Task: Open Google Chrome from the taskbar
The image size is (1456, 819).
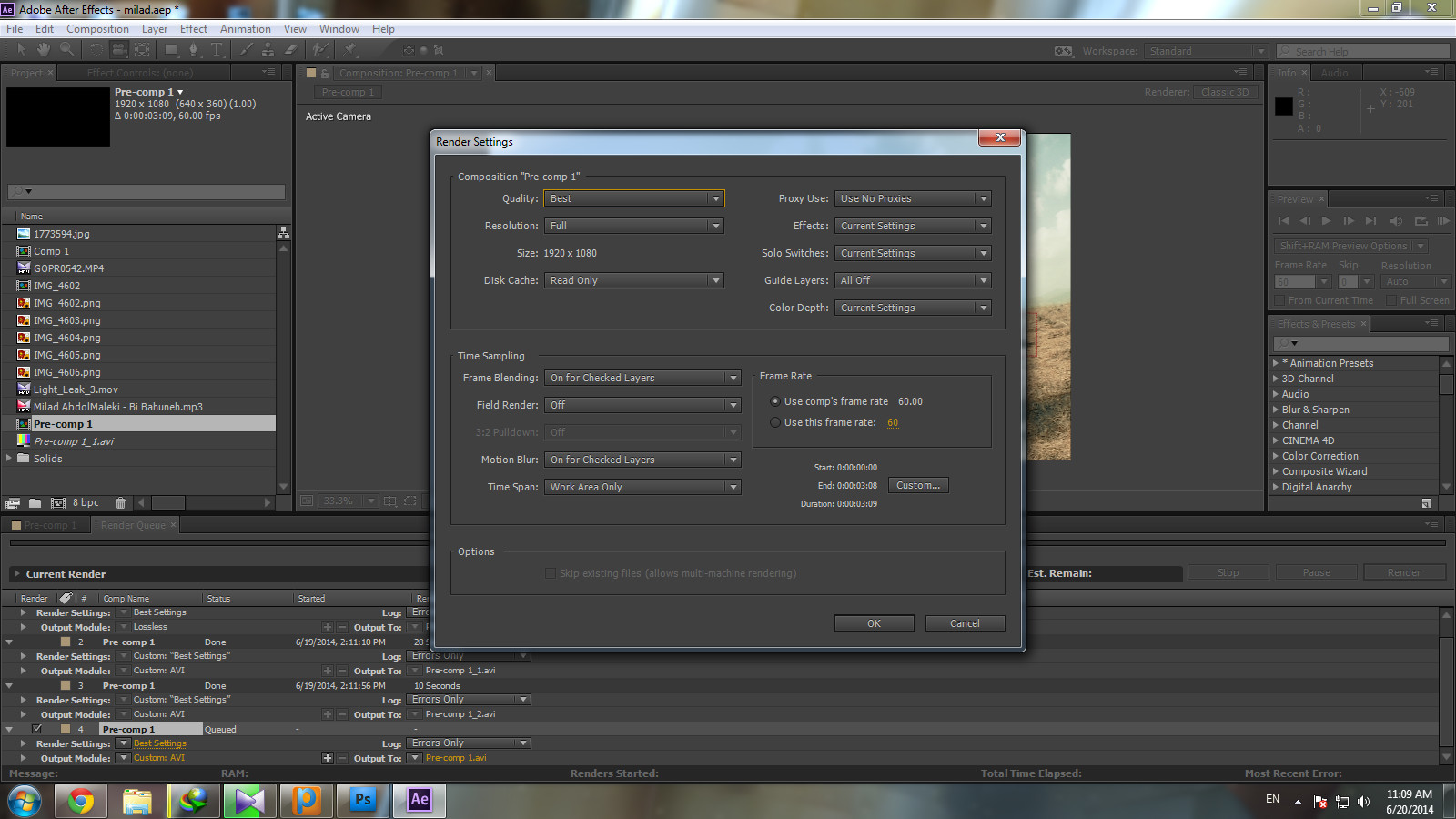Action: coord(81,800)
